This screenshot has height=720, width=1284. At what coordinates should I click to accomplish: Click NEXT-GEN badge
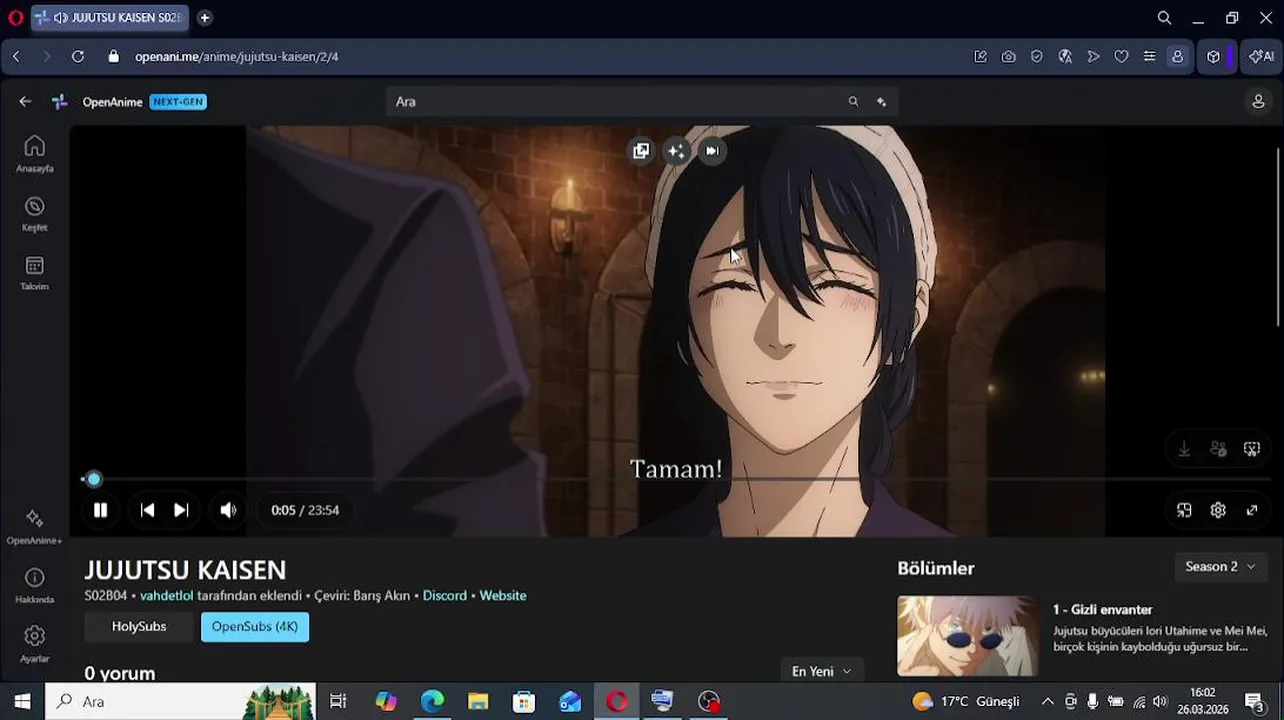(x=178, y=102)
